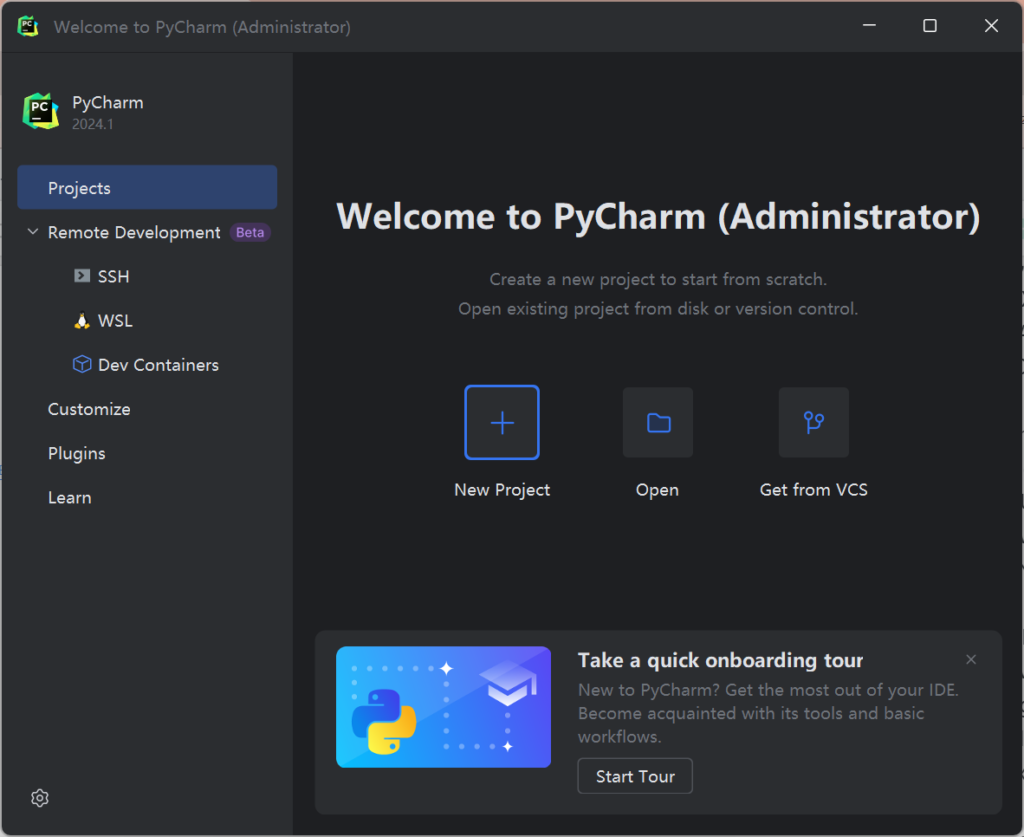
Task: Click the PyCharm icon in the title bar
Action: (x=27, y=26)
